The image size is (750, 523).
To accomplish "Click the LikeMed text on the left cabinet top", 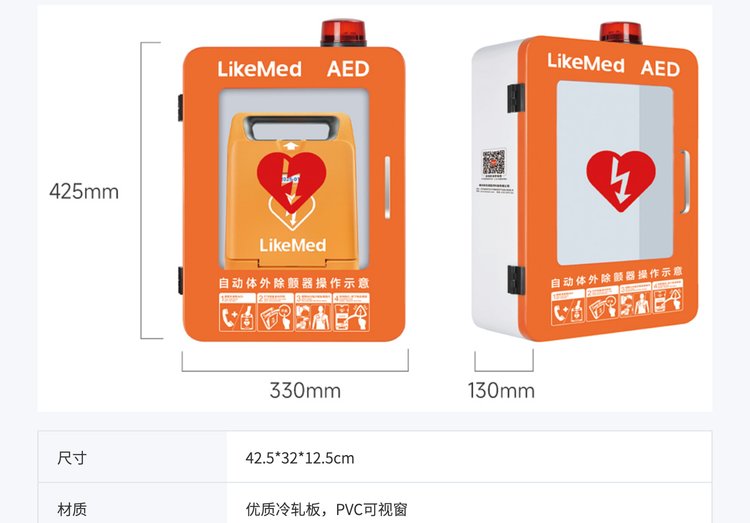I will [x=260, y=69].
